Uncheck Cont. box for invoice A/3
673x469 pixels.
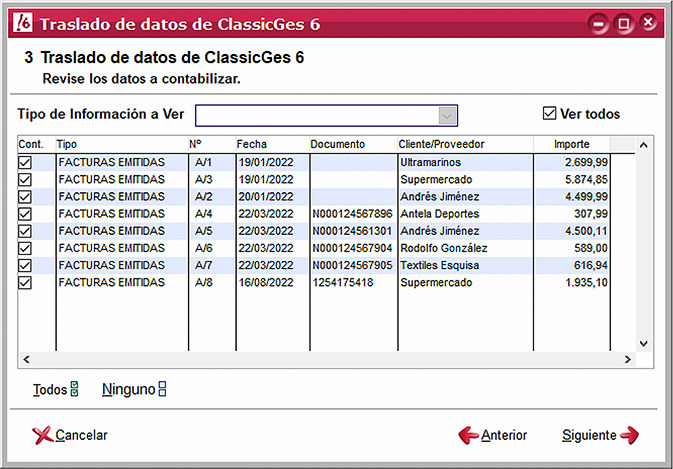25,179
